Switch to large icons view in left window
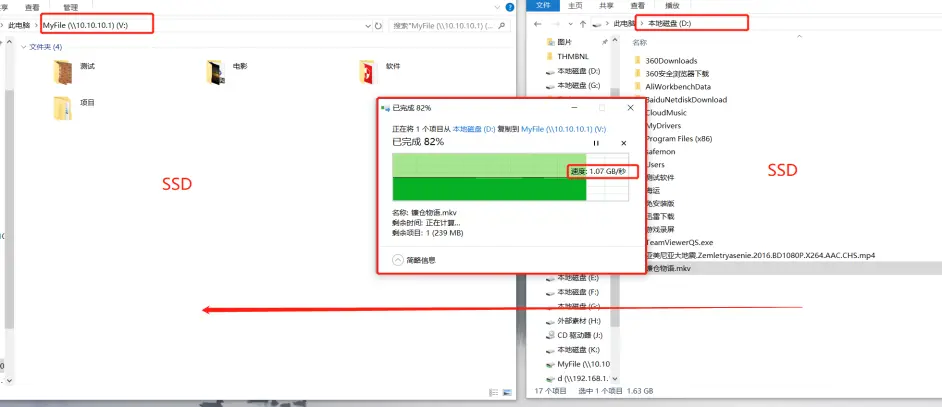The height and width of the screenshot is (407, 942). pyautogui.click(x=505, y=394)
